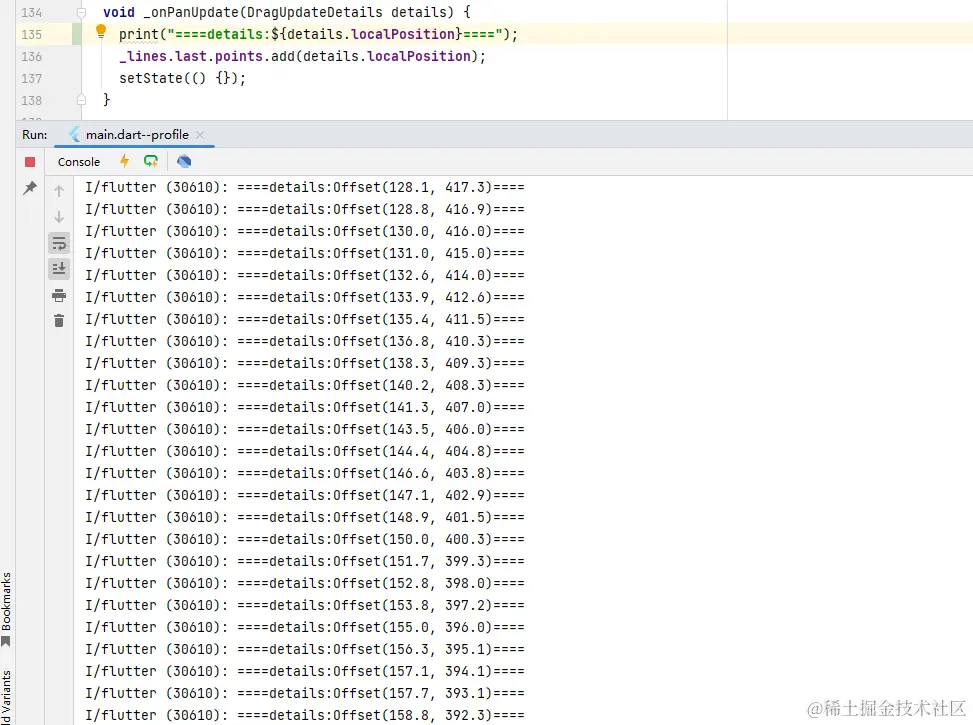Switch to the Console tab
This screenshot has width=973, height=725.
79,162
